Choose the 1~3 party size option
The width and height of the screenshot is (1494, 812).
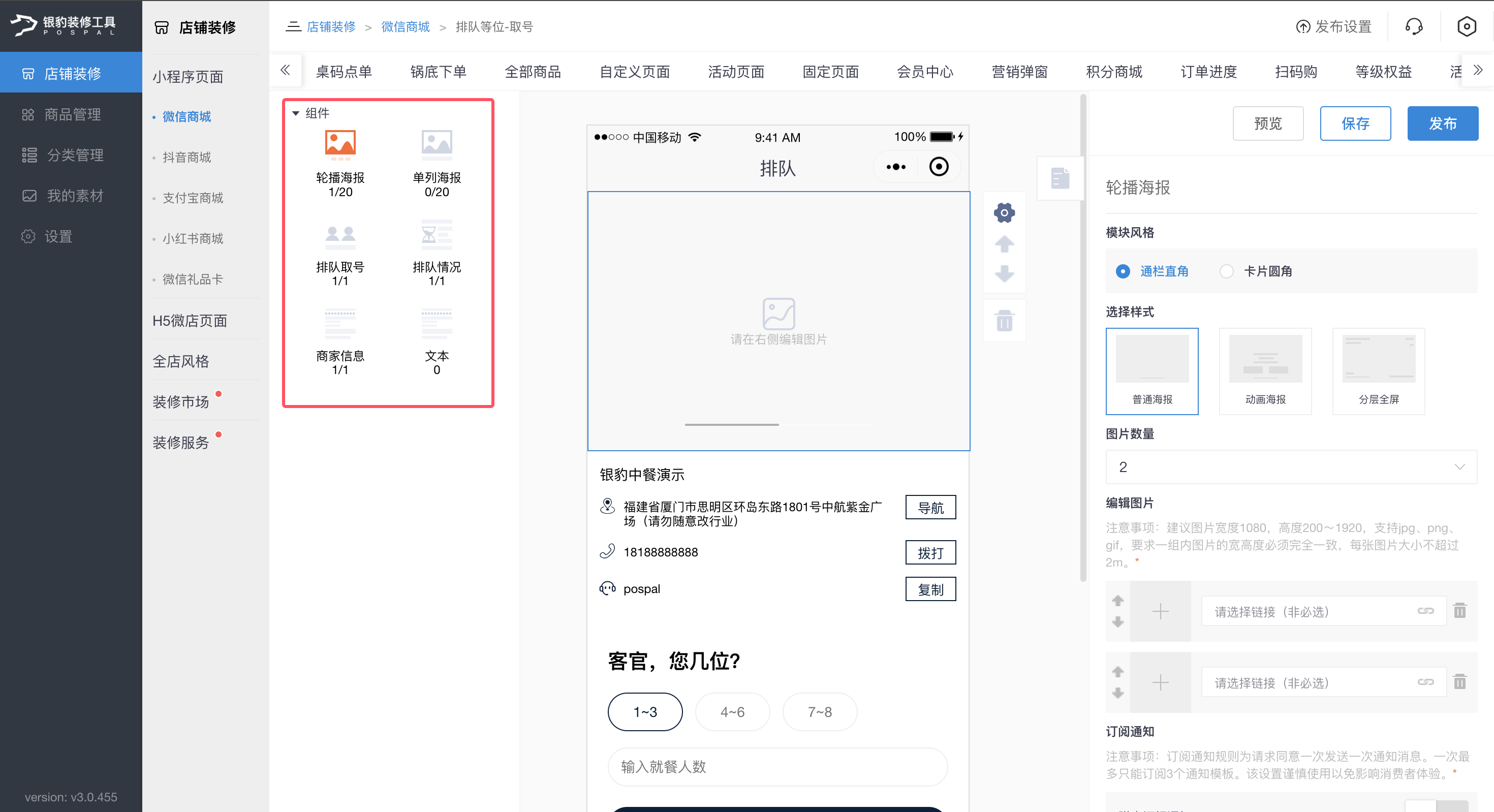(x=645, y=712)
